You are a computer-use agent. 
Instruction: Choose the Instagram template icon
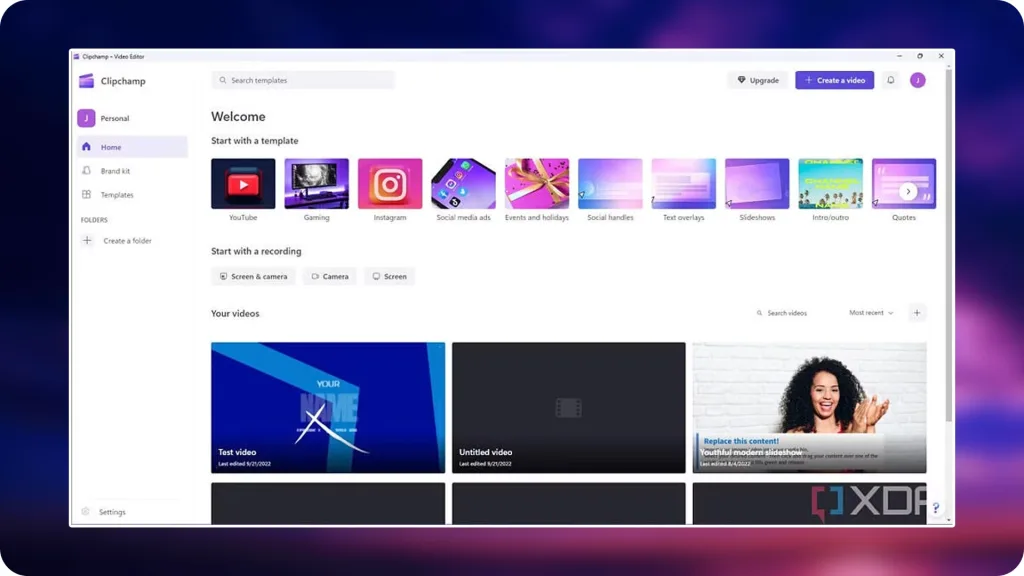click(390, 184)
